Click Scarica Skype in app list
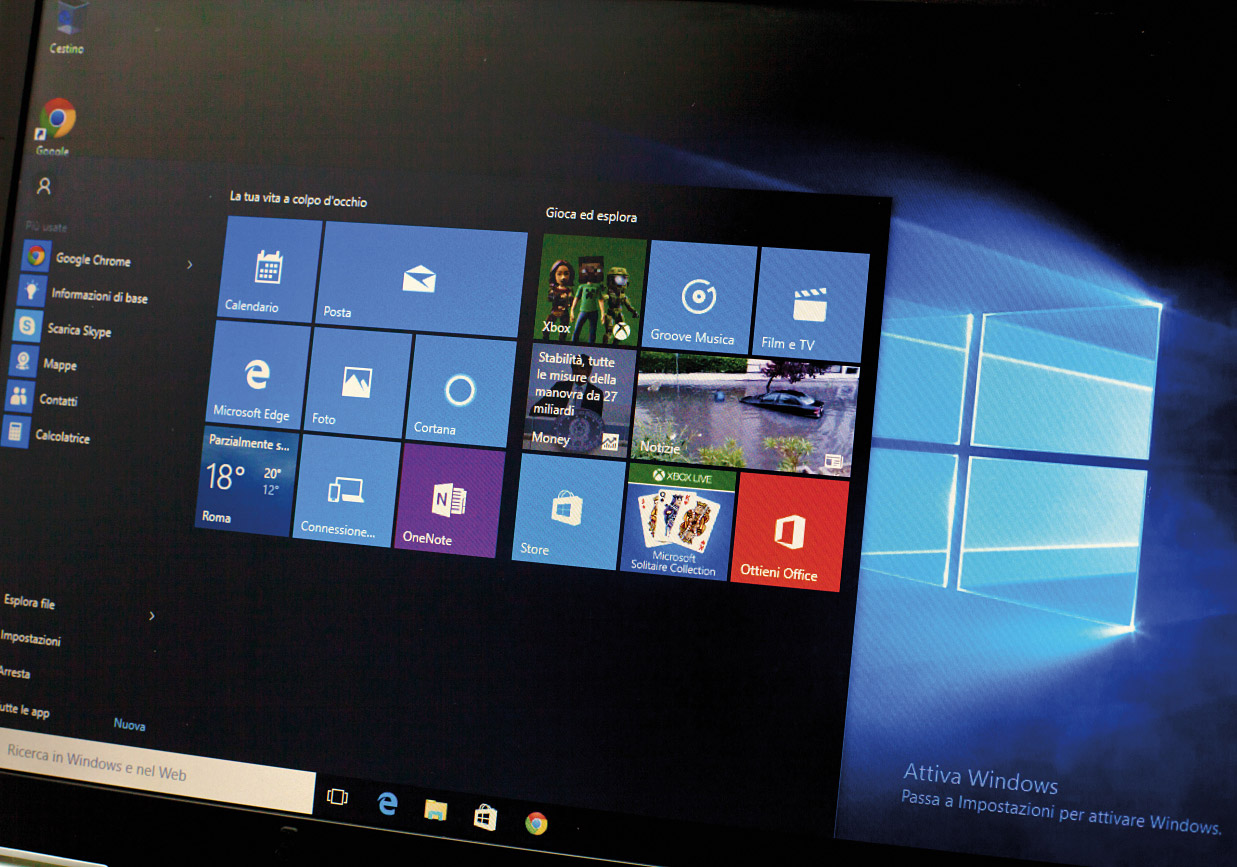Viewport: 1237px width, 867px height. tap(78, 329)
